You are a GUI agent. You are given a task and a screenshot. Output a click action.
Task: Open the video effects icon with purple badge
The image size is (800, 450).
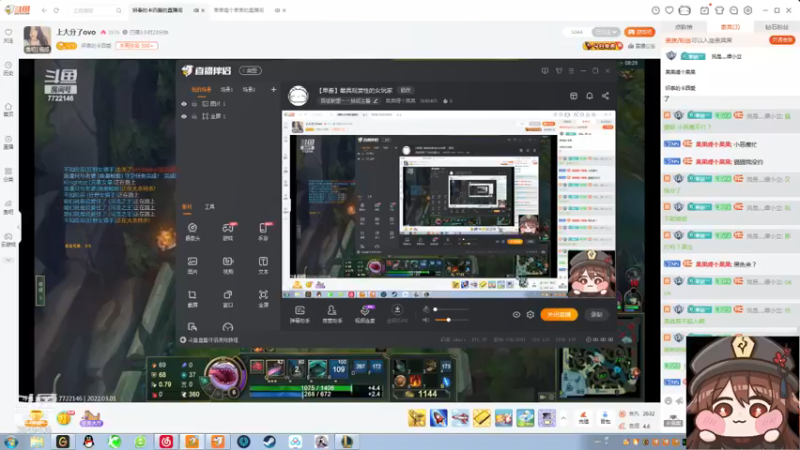point(365,310)
